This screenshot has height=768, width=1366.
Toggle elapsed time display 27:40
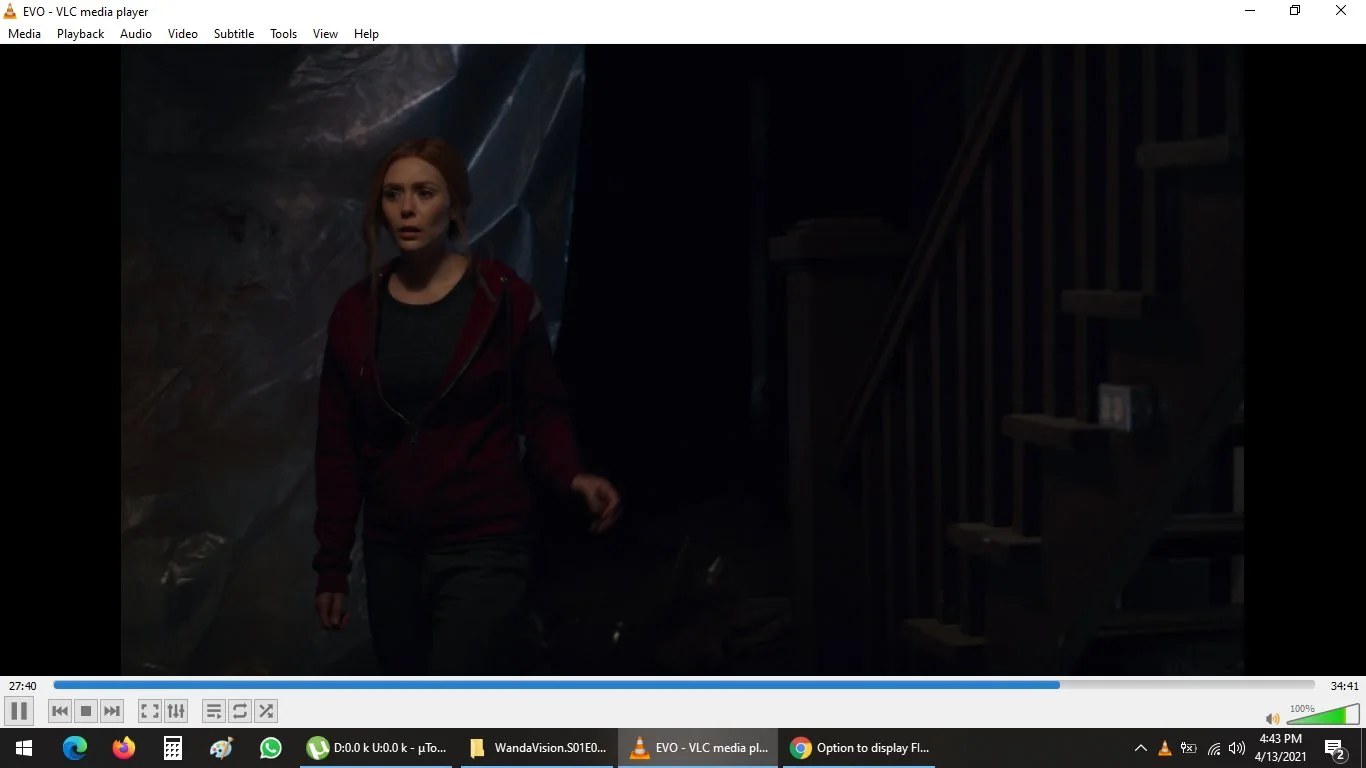[23, 686]
